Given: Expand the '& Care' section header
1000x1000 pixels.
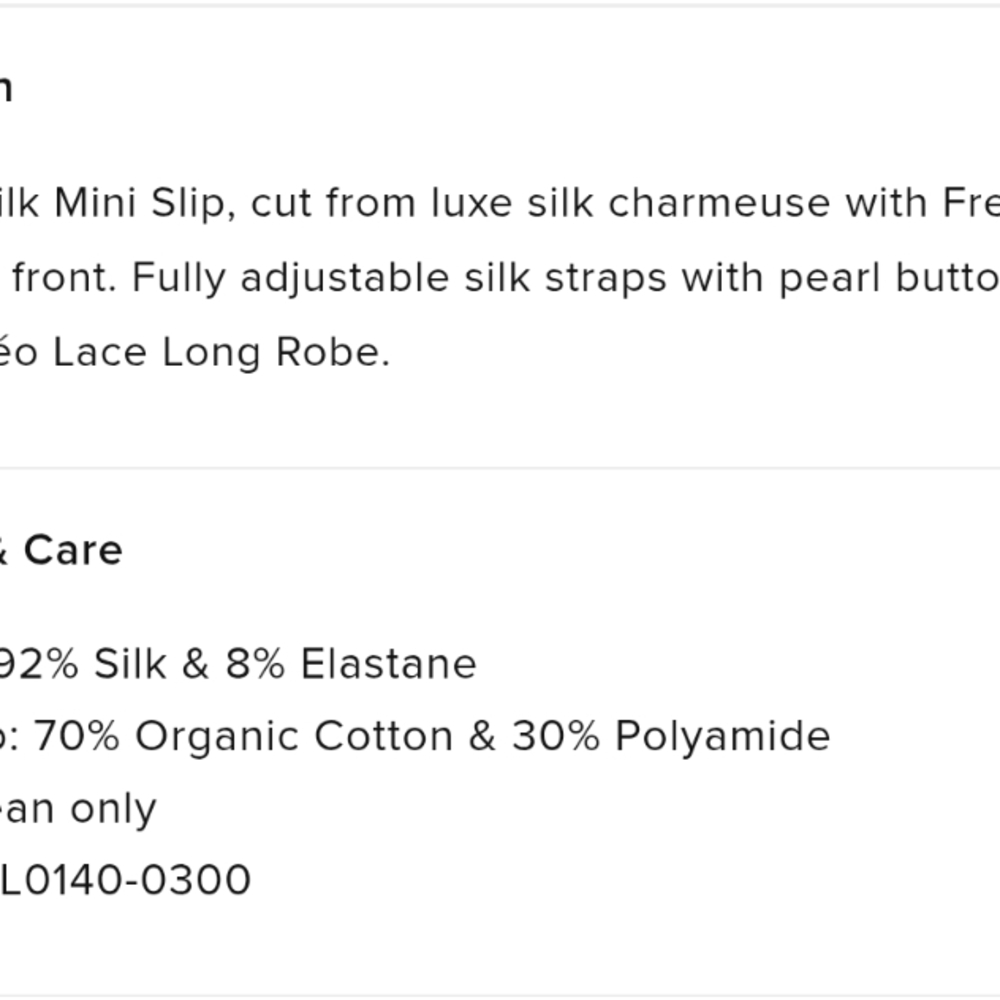Looking at the screenshot, I should (61, 550).
